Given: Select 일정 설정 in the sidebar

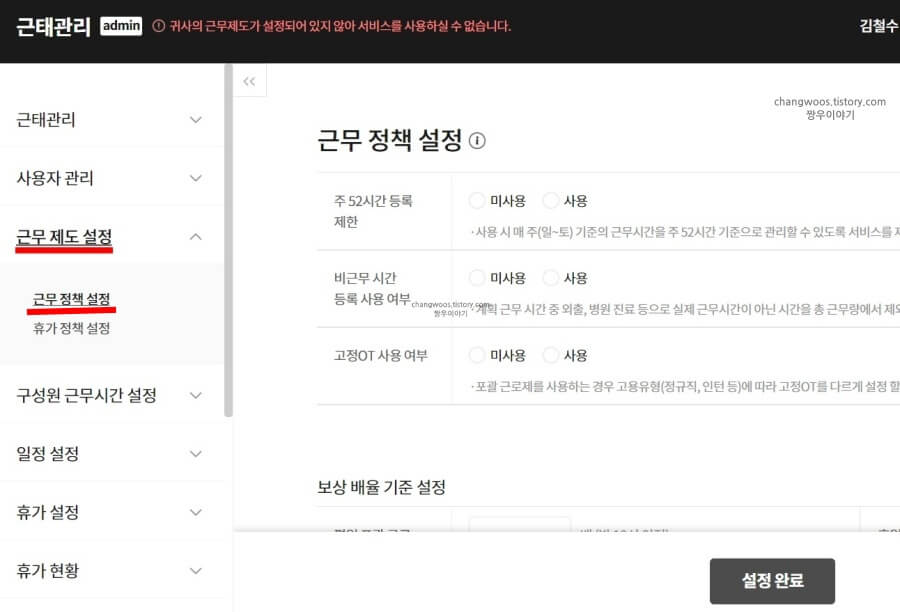Looking at the screenshot, I should 48,454.
